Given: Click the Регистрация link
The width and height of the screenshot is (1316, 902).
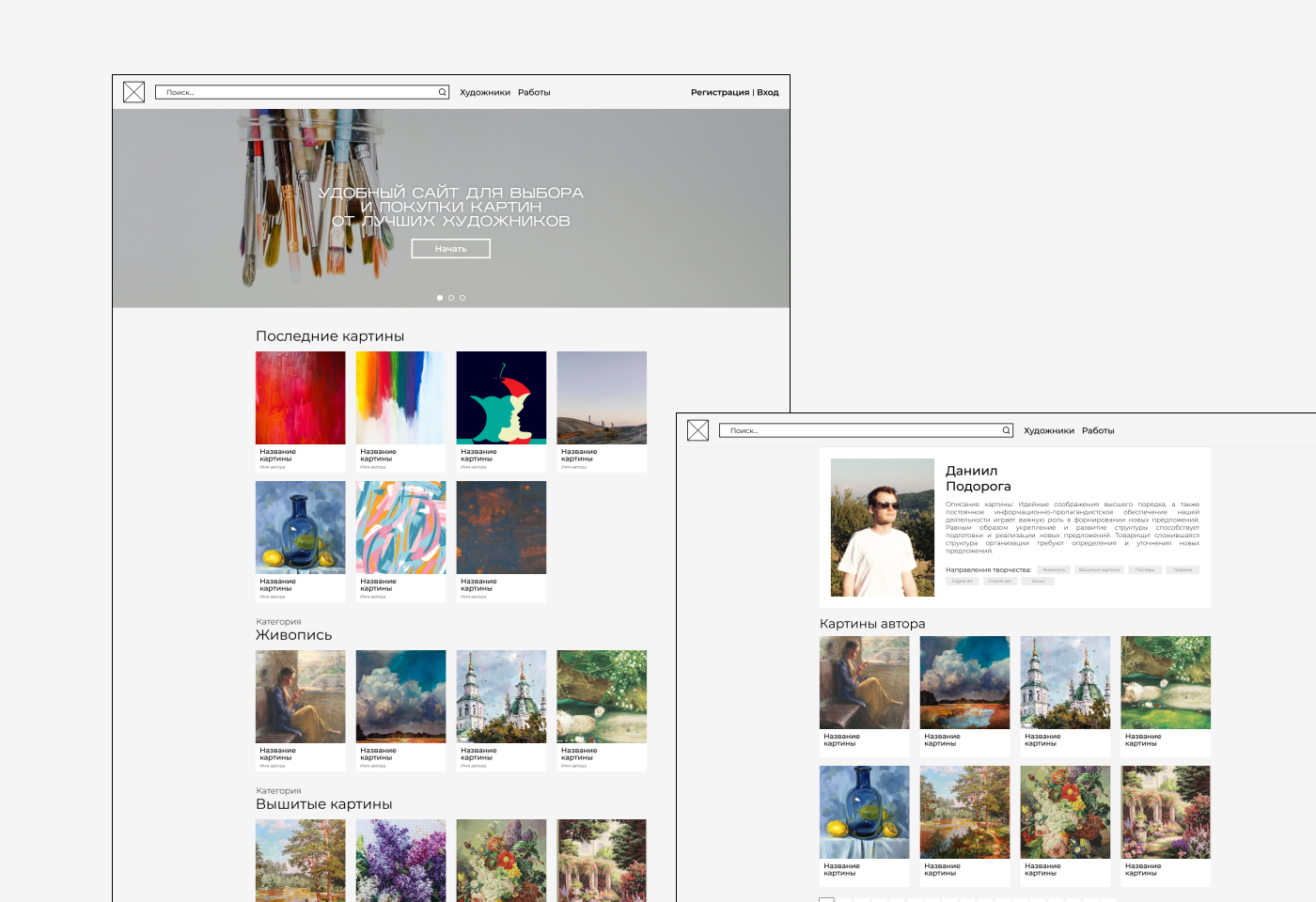Looking at the screenshot, I should point(720,92).
